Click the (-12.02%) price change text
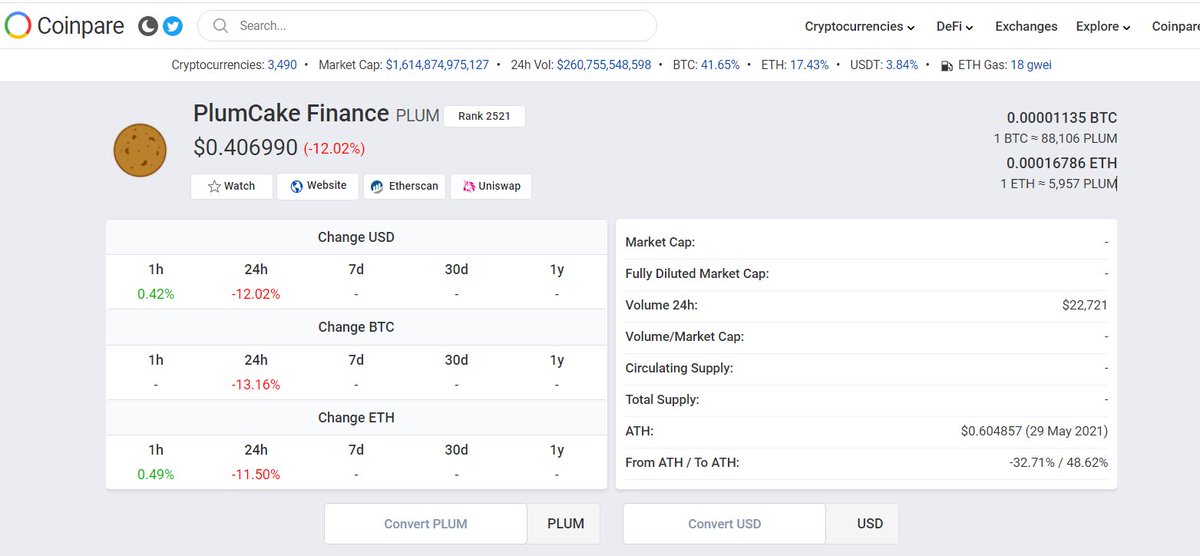 pyautogui.click(x=334, y=149)
